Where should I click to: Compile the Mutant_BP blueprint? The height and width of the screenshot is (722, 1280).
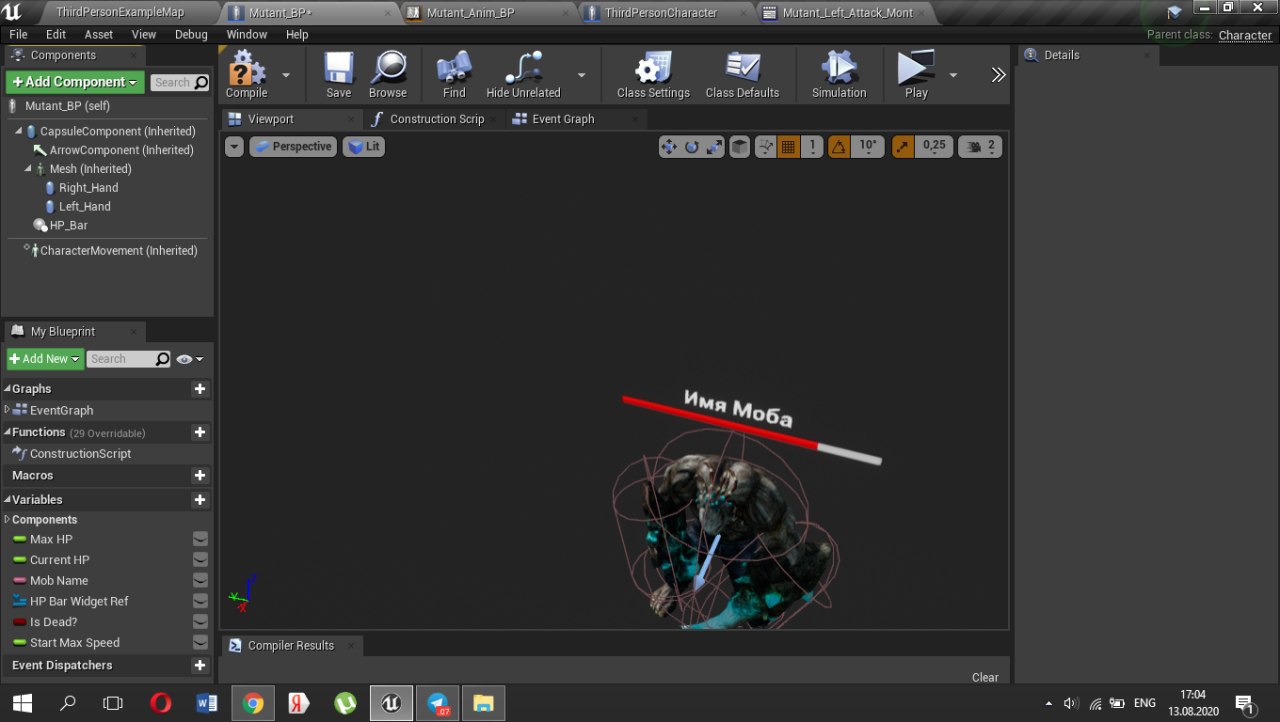coord(246,75)
